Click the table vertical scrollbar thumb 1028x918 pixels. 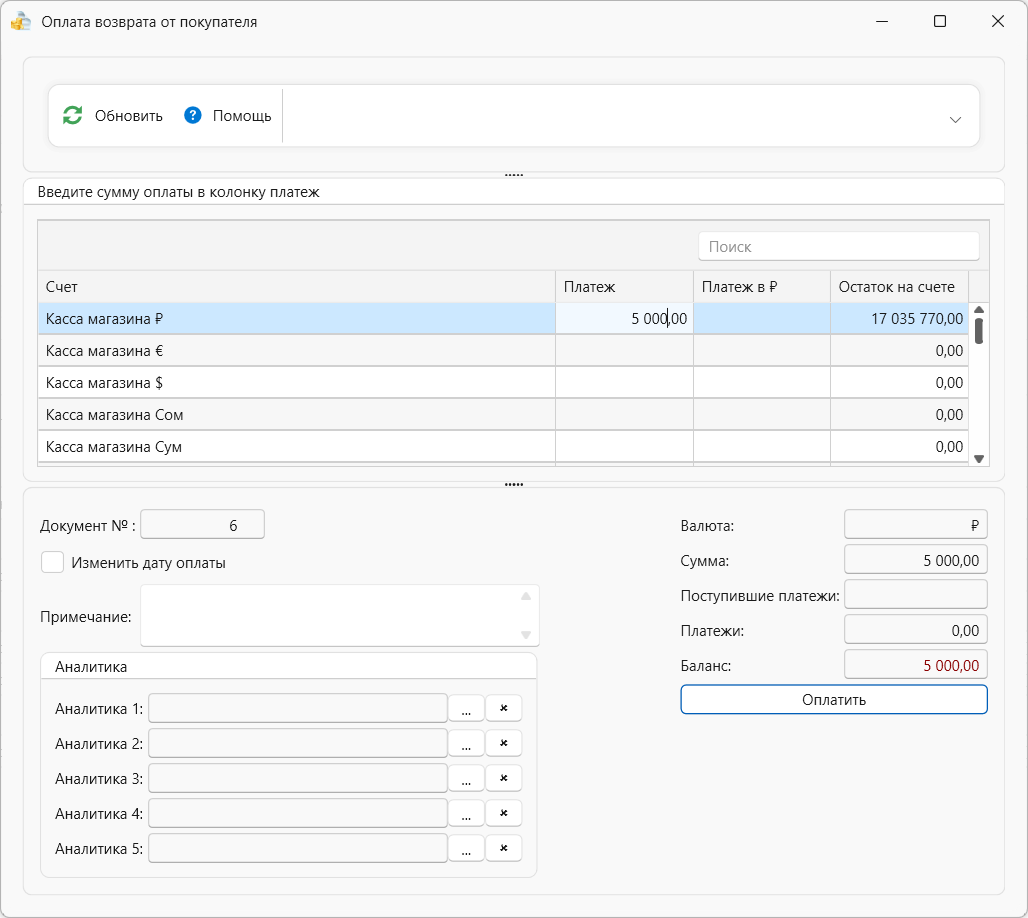(x=979, y=330)
